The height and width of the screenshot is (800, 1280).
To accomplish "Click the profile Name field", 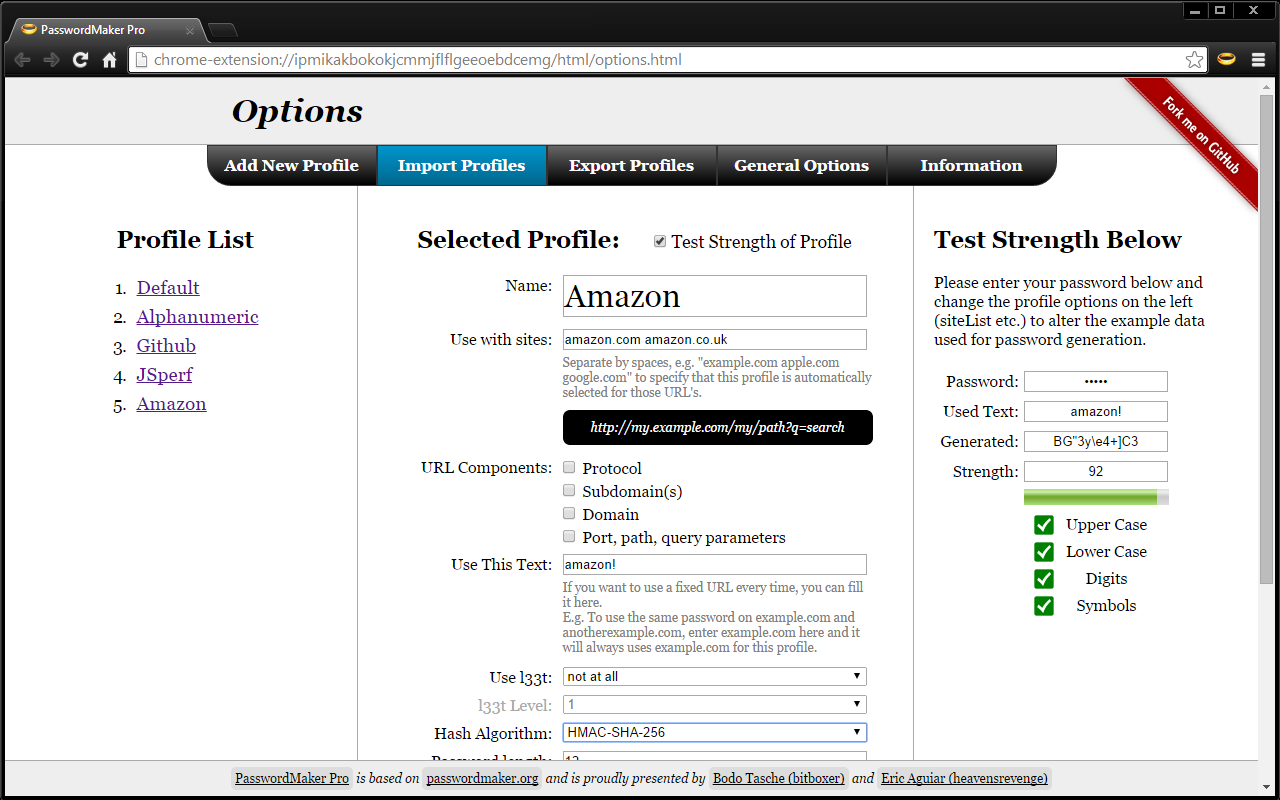I will [715, 296].
